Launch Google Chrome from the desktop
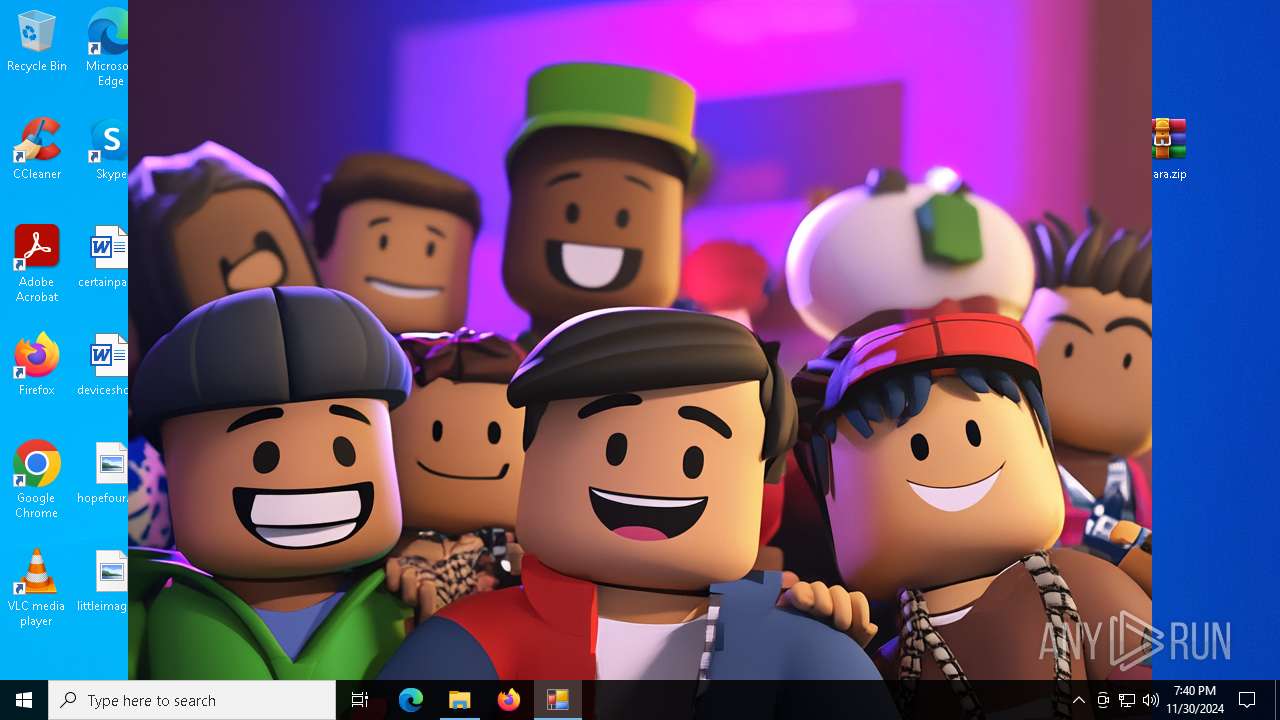1280x720 pixels. coord(37,480)
